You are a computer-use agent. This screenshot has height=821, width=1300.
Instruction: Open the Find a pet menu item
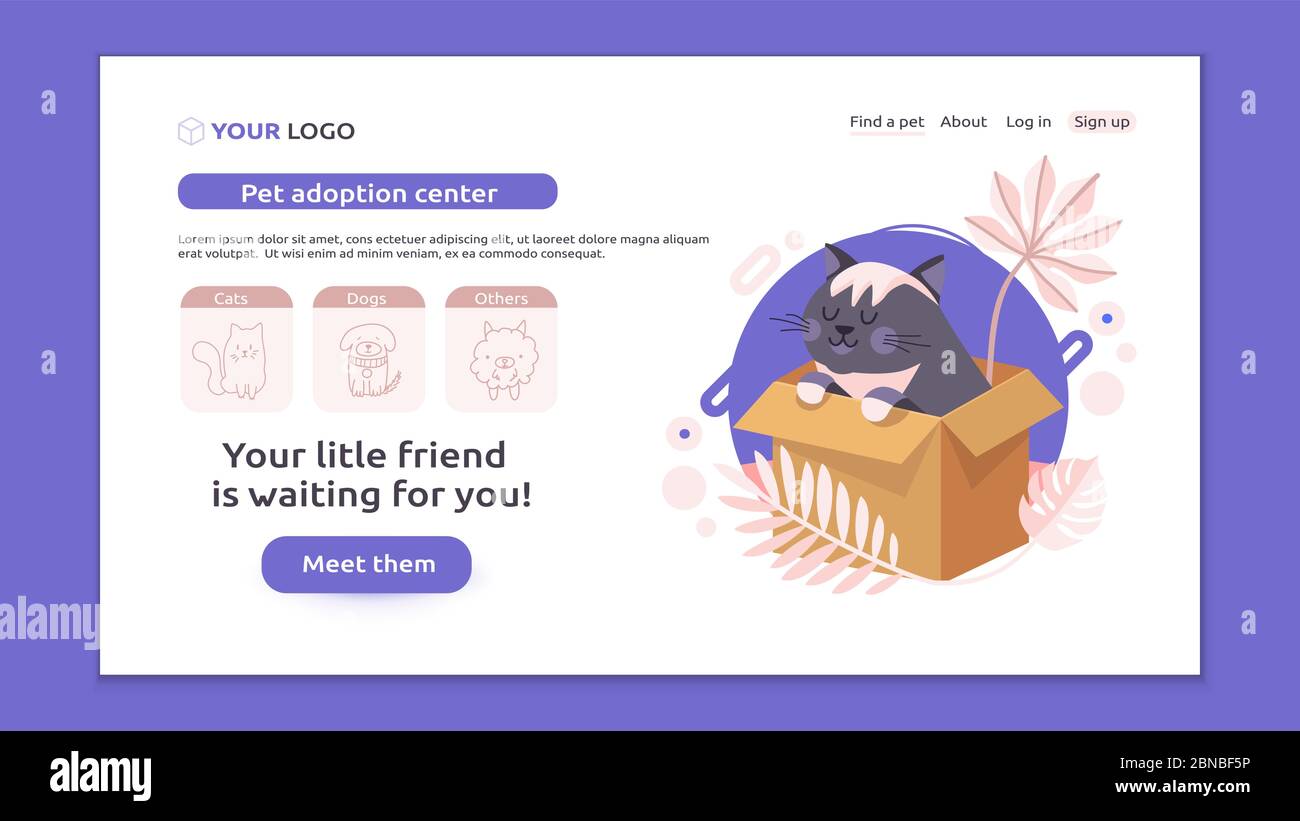[x=887, y=122]
